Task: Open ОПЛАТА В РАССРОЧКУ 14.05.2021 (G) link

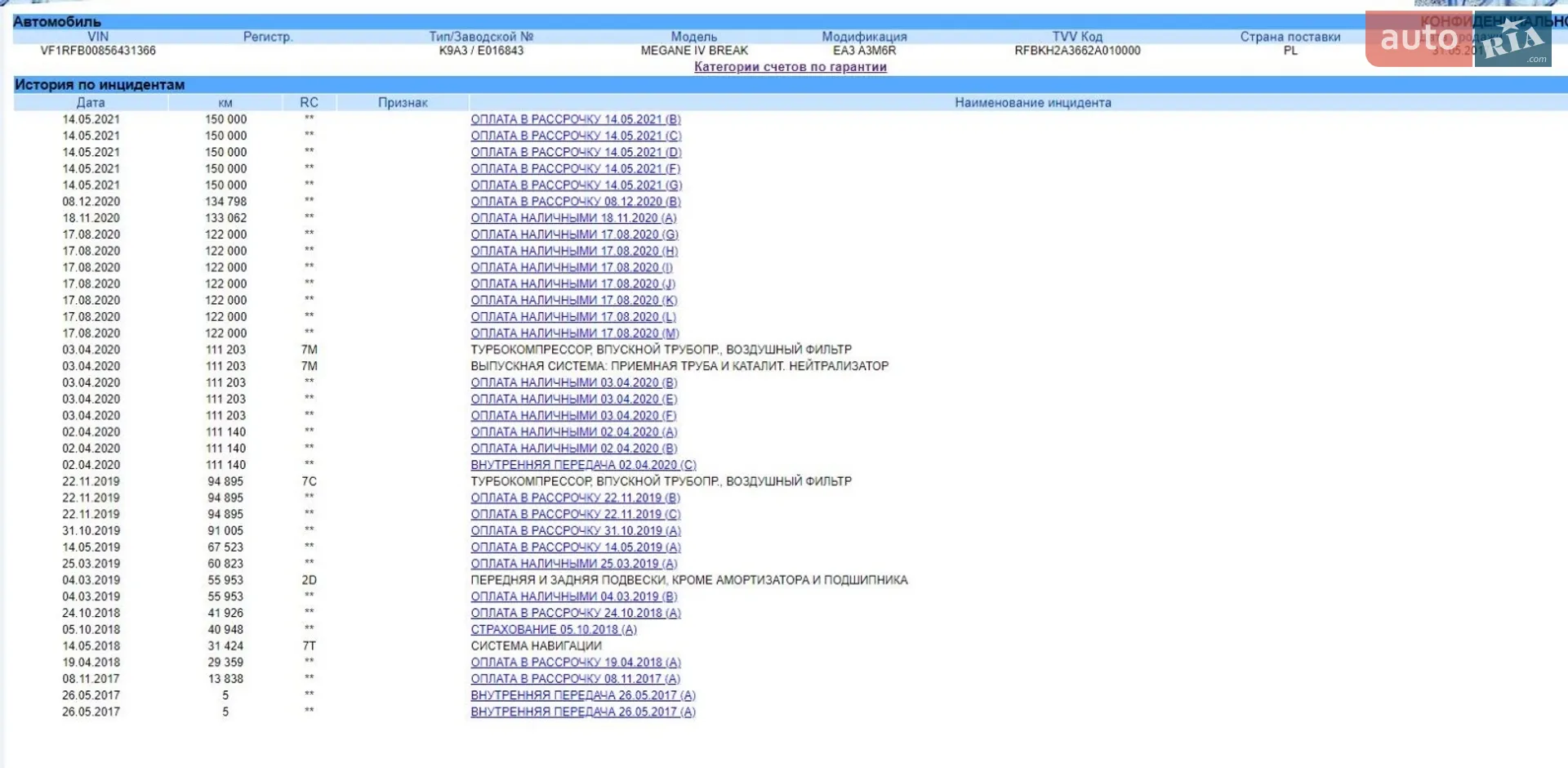Action: (576, 185)
